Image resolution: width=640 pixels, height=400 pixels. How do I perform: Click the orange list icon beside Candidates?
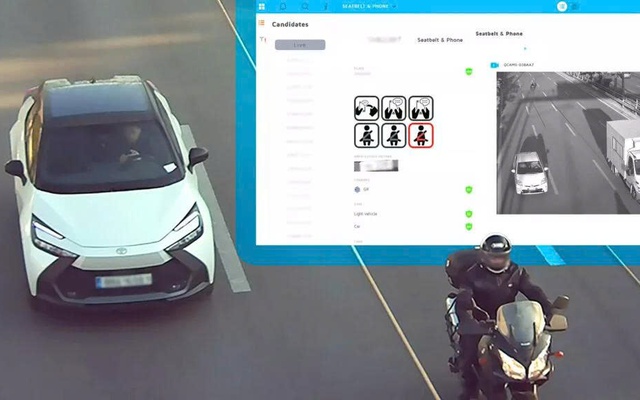(x=262, y=23)
